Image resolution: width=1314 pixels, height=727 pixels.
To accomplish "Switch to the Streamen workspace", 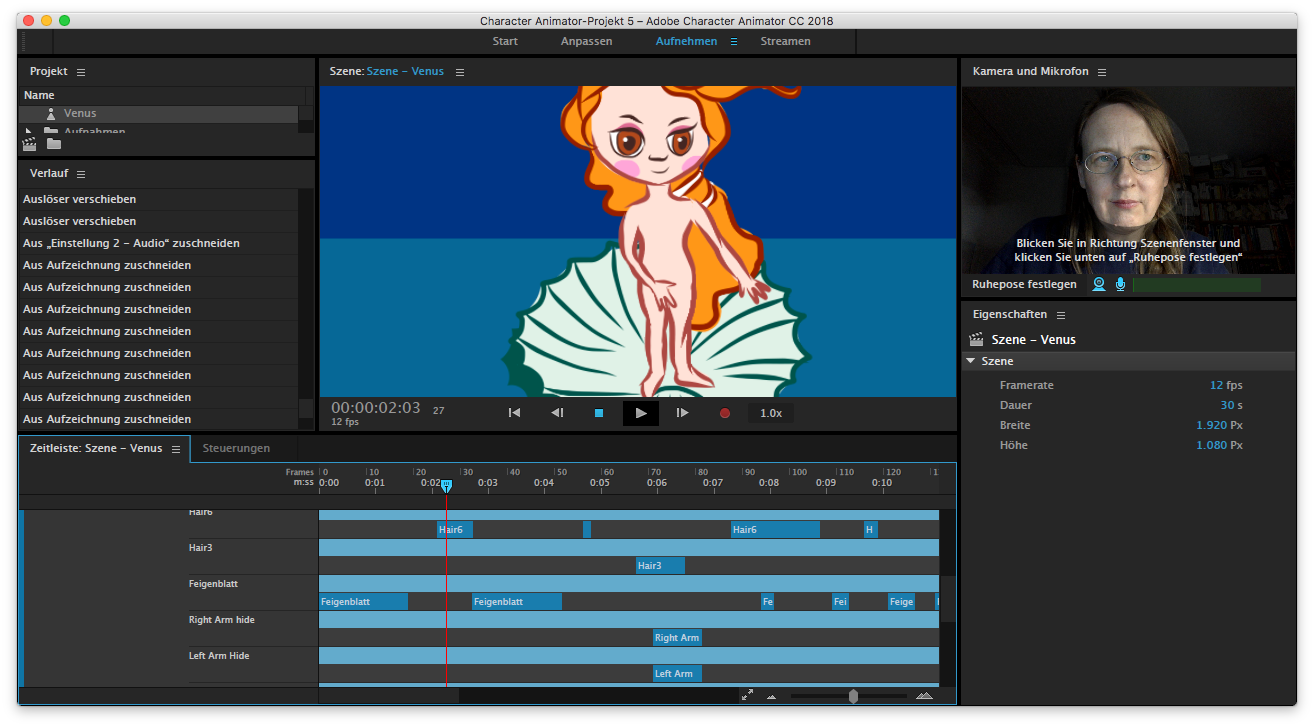I will pos(785,42).
